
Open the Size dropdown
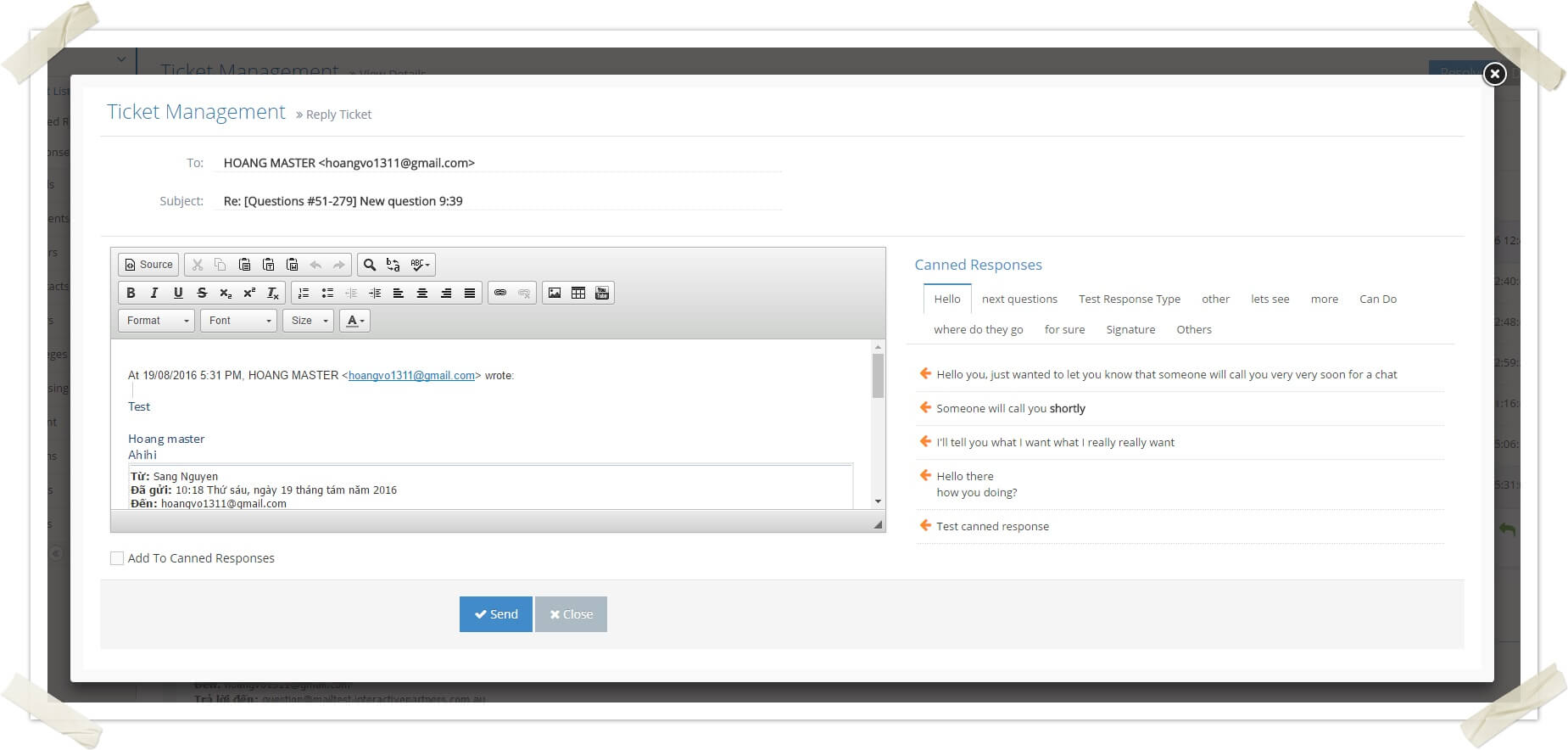coord(308,321)
